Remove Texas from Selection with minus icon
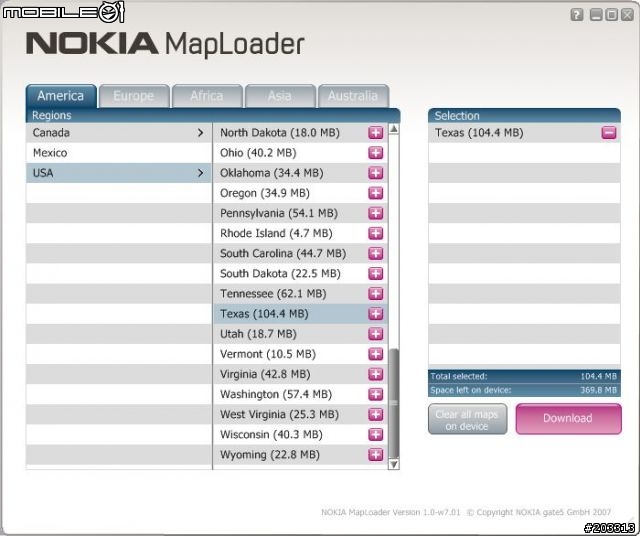Image resolution: width=640 pixels, height=536 pixels. click(609, 133)
